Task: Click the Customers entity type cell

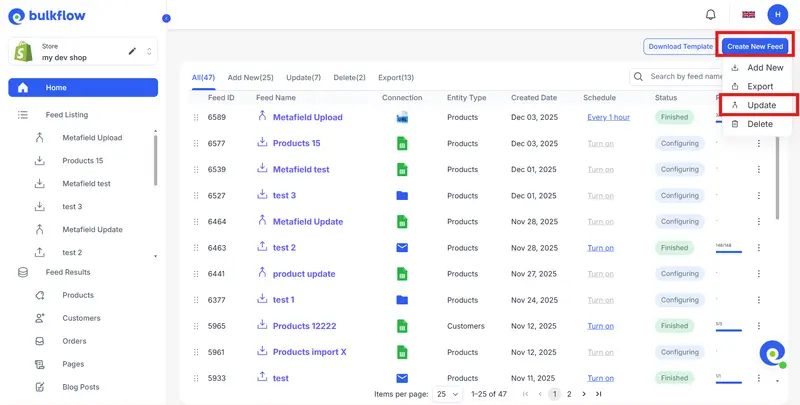Action: tap(466, 326)
